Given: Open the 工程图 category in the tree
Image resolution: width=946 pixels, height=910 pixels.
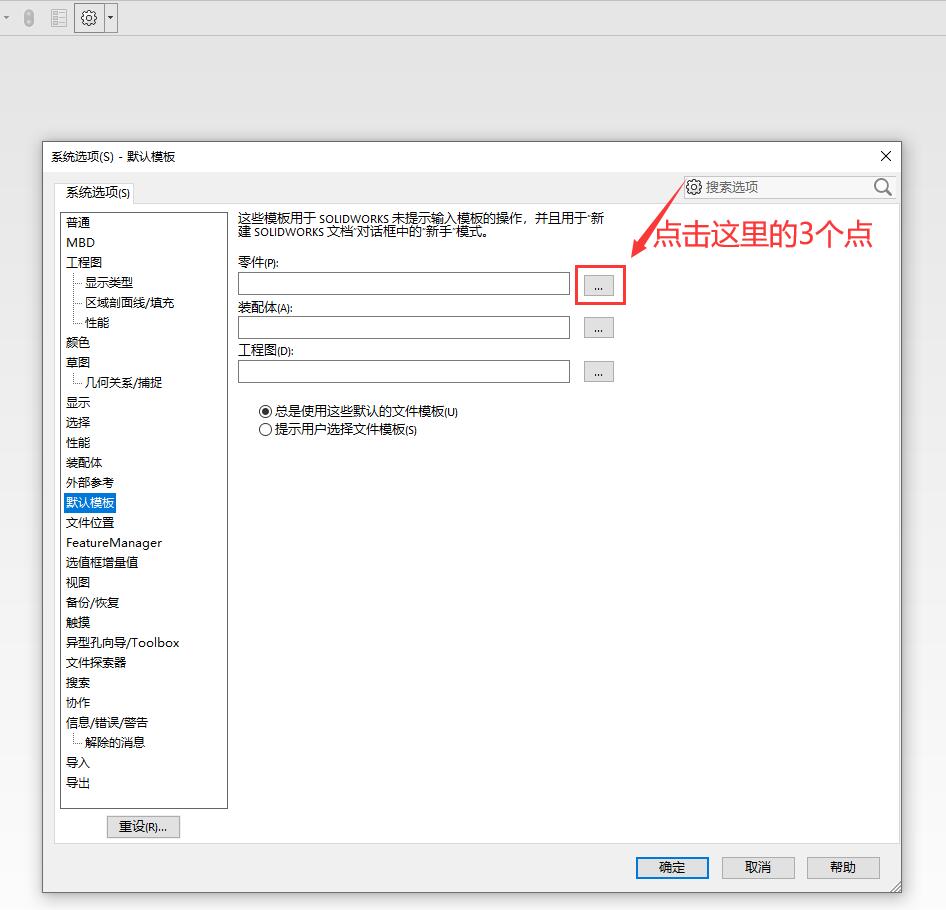Looking at the screenshot, I should click(84, 263).
